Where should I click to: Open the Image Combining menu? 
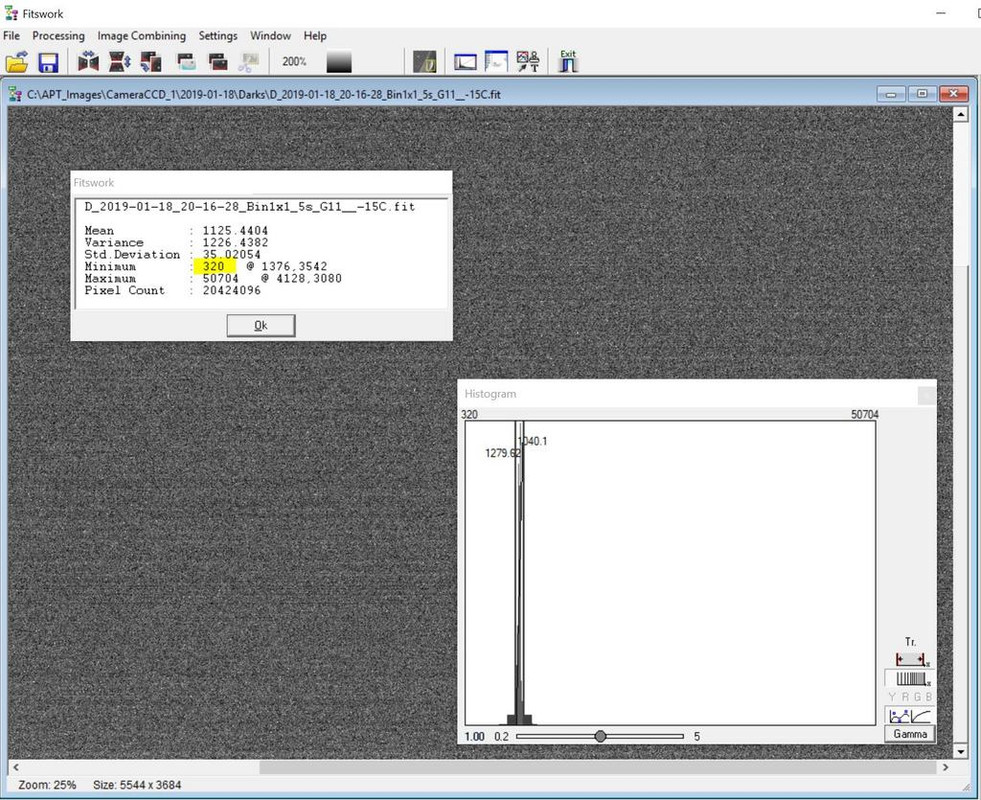(141, 36)
